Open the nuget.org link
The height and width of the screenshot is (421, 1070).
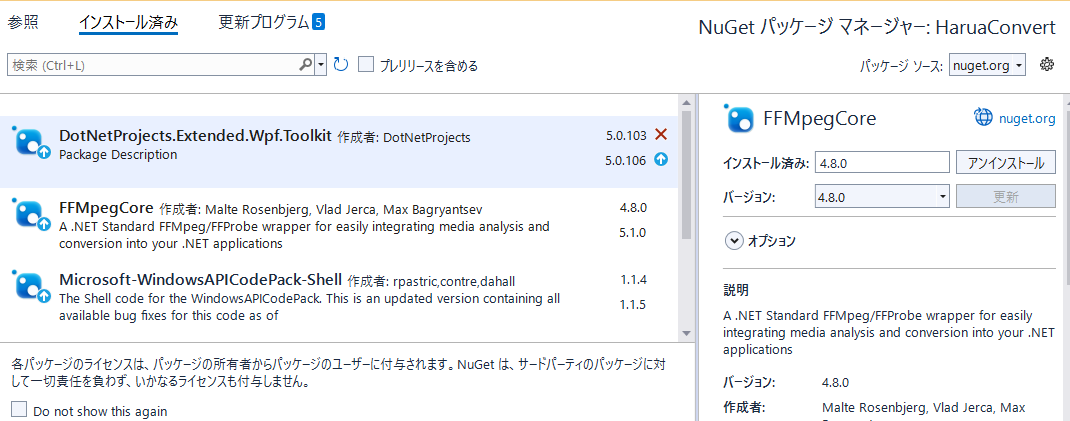(x=1026, y=119)
